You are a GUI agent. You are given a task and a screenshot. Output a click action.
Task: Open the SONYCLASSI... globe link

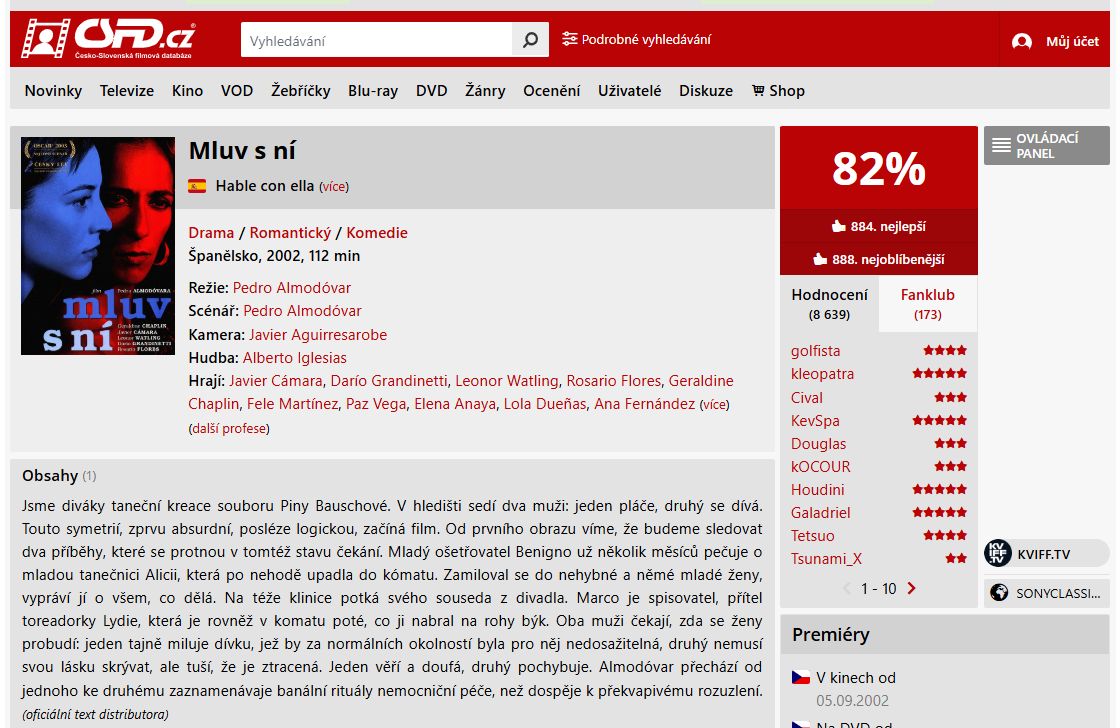tap(999, 593)
